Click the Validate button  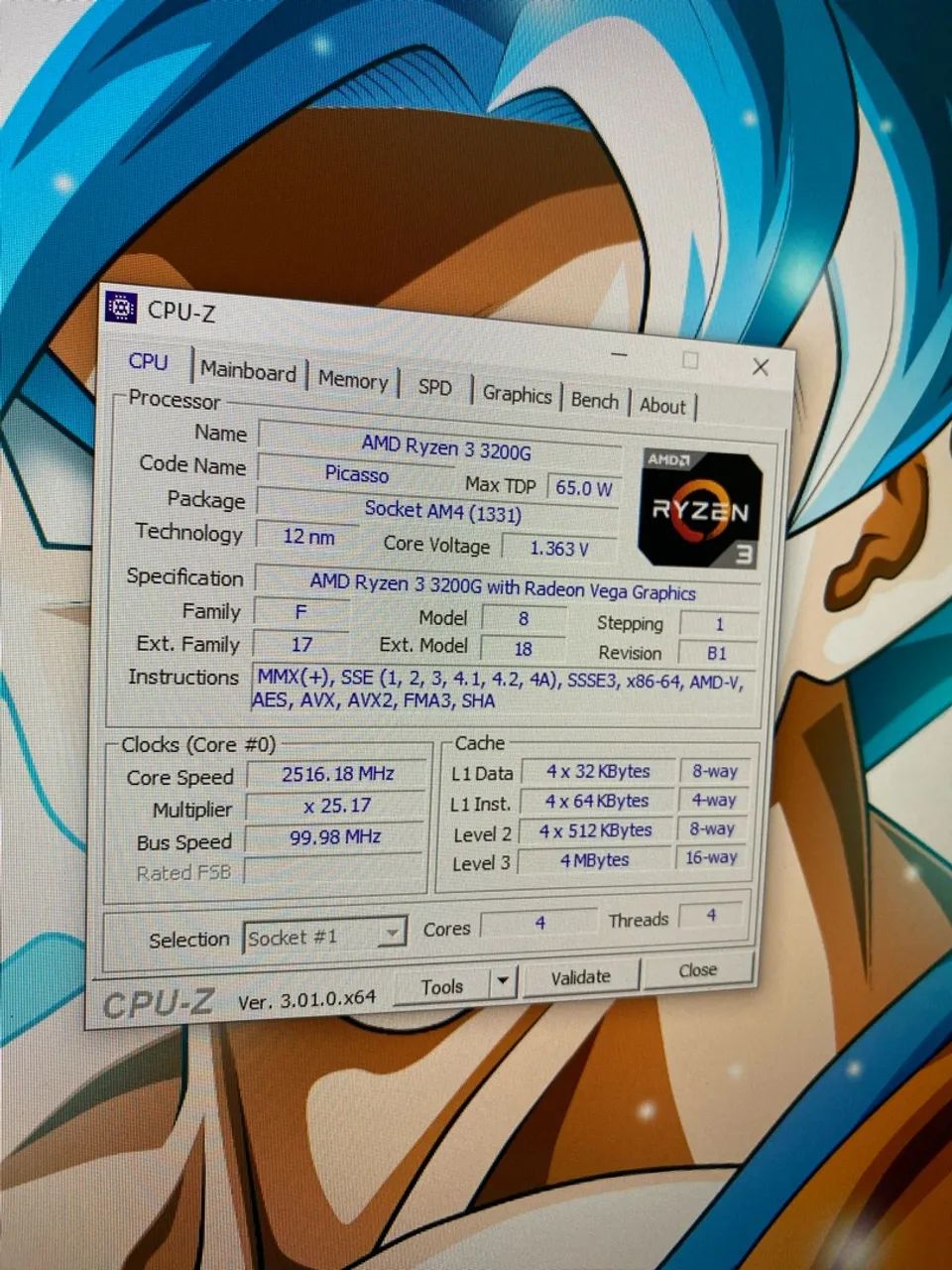click(x=581, y=977)
